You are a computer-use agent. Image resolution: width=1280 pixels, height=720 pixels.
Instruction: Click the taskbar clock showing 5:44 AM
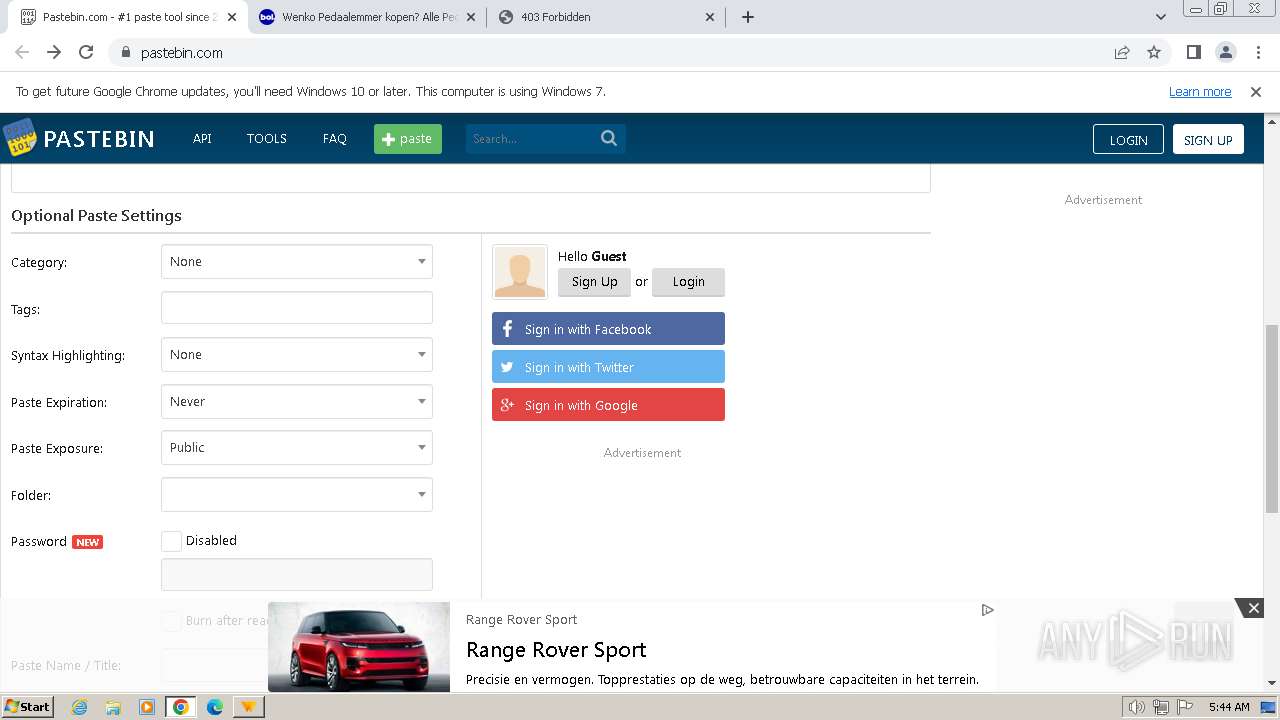tap(1229, 707)
